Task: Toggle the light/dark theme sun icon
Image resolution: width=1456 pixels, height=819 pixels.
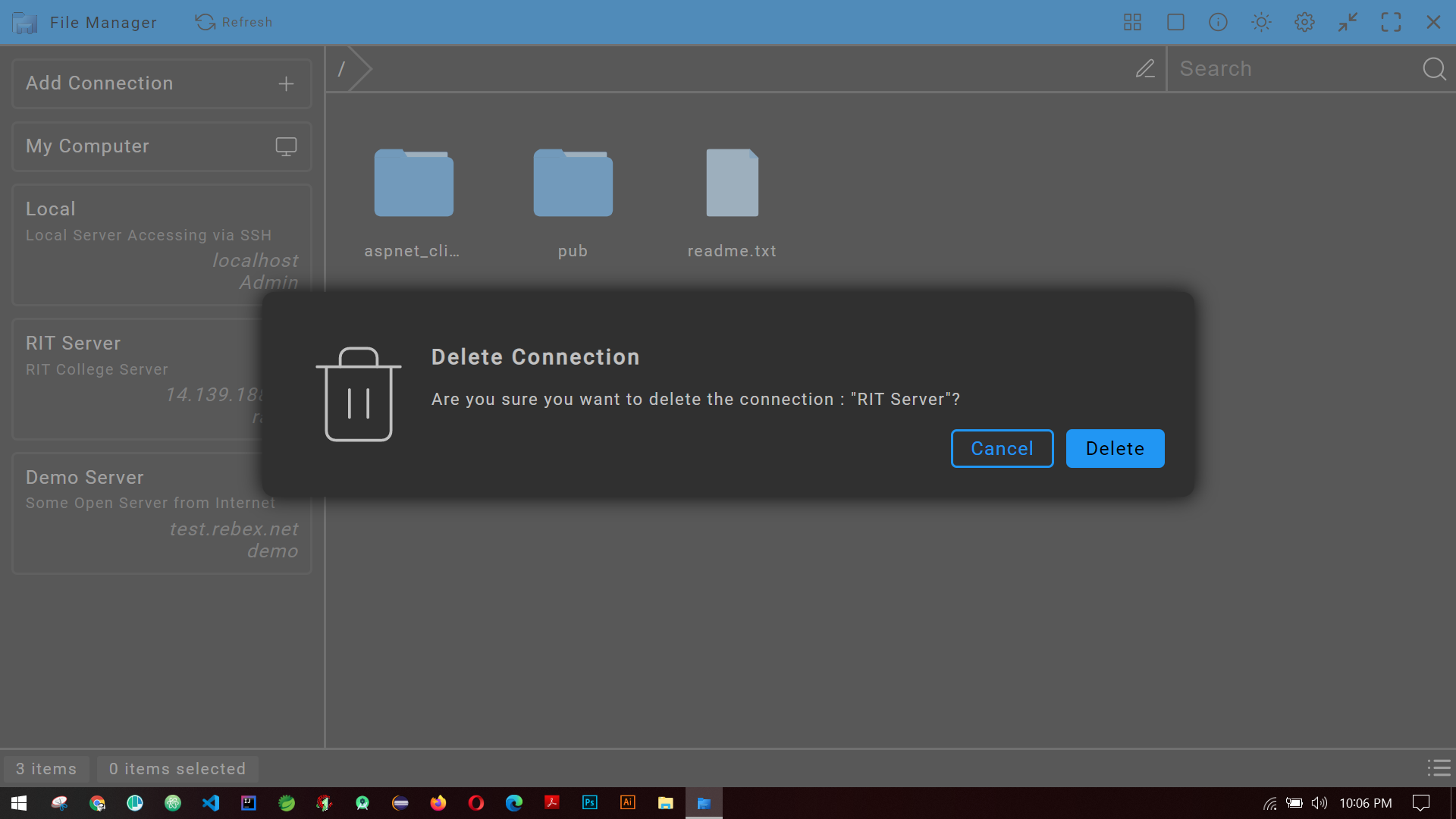Action: 1260,22
